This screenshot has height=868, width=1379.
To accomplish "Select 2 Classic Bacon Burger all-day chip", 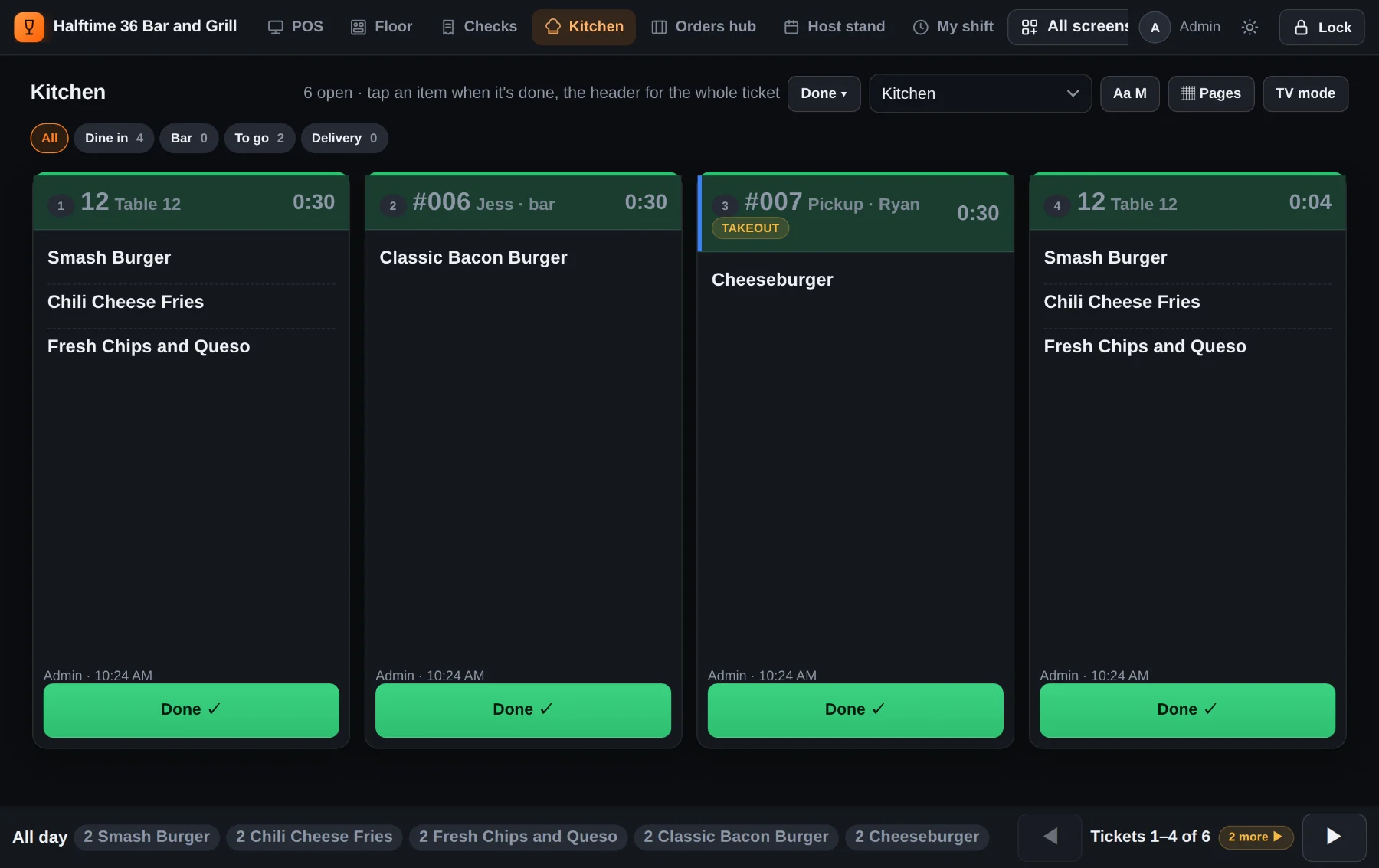I will (x=736, y=837).
